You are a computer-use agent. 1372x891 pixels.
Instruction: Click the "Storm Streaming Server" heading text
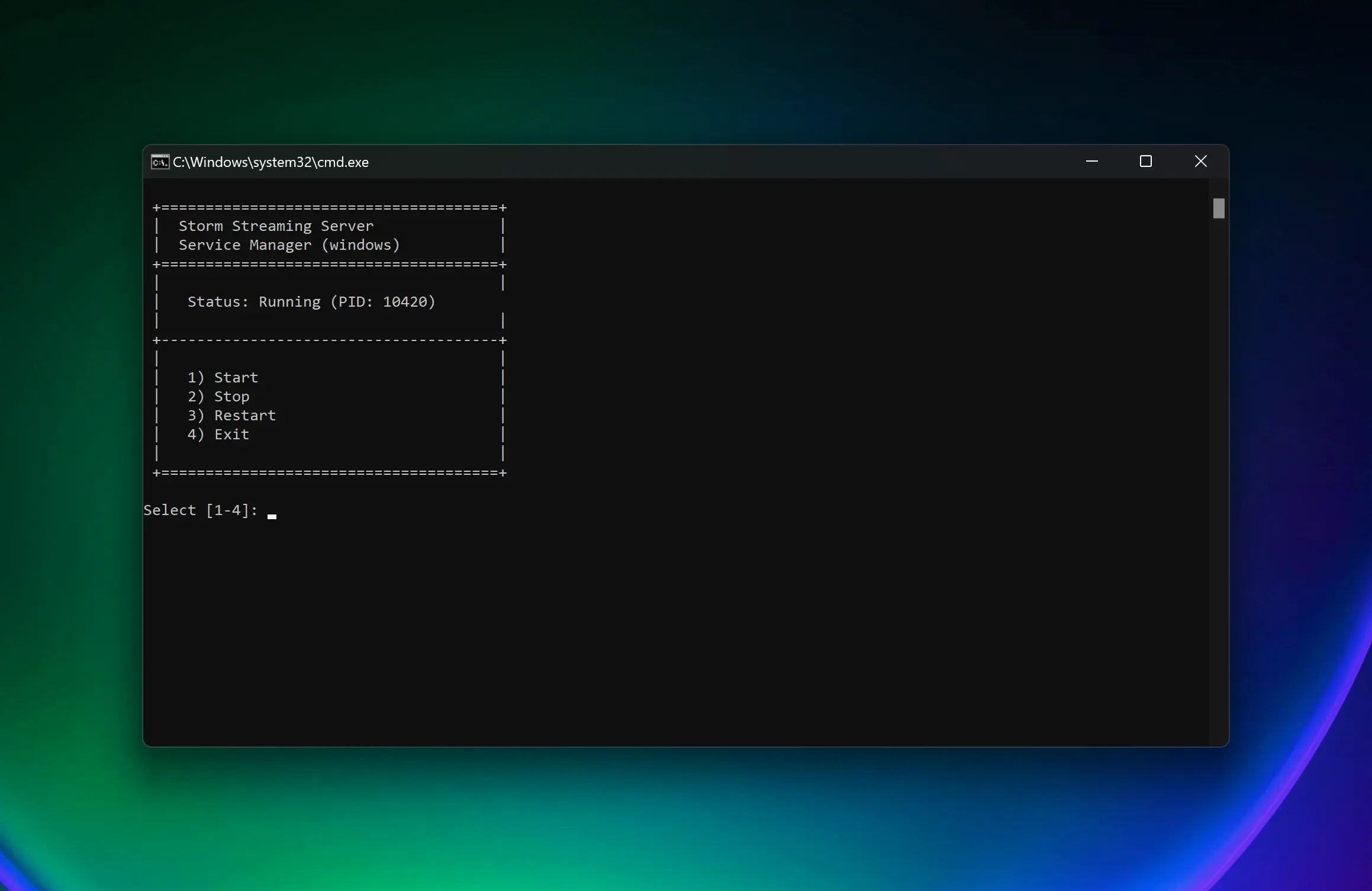pos(276,226)
